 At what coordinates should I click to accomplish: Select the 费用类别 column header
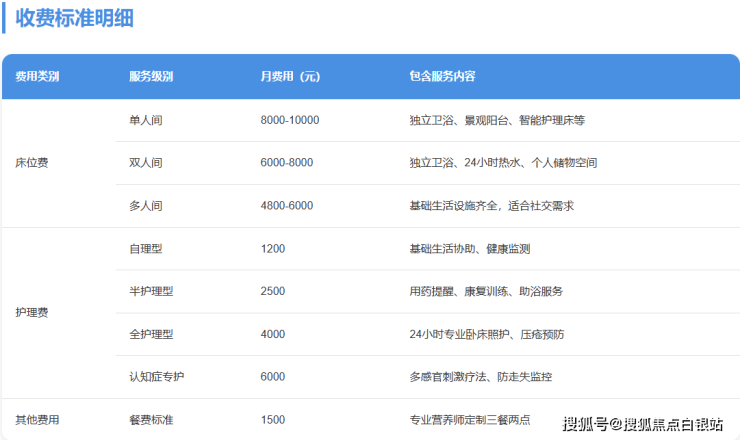[x=37, y=77]
